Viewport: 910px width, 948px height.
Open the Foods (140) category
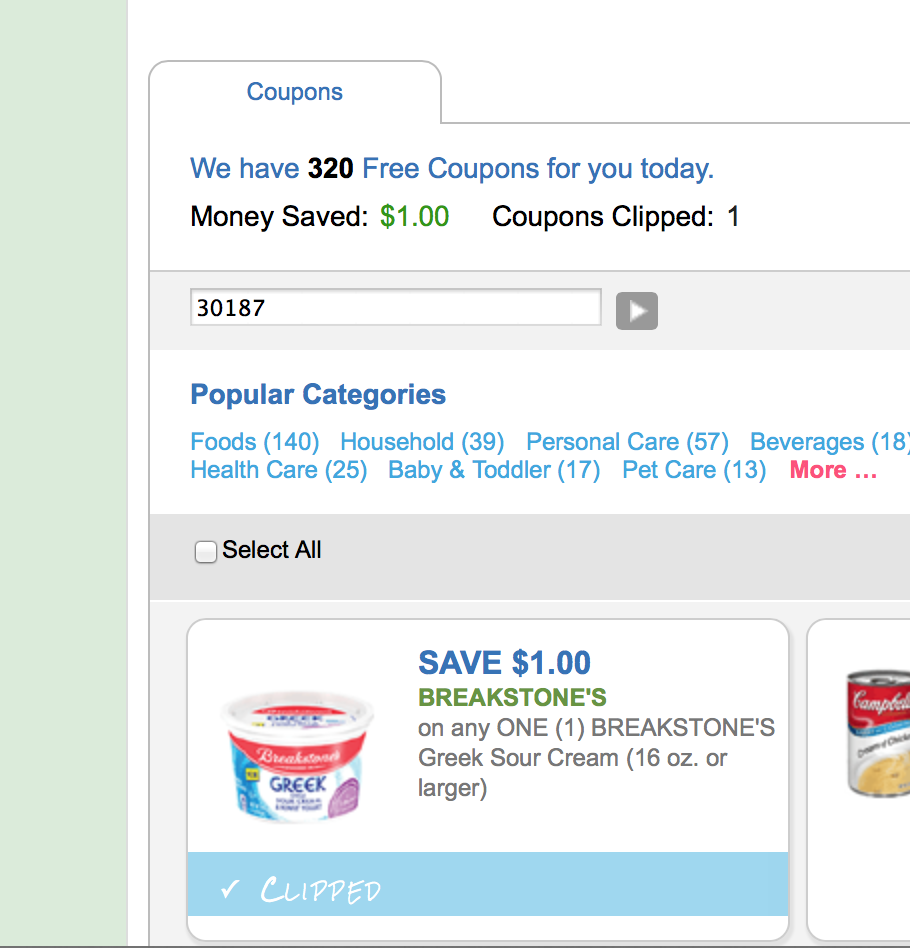pos(254,442)
